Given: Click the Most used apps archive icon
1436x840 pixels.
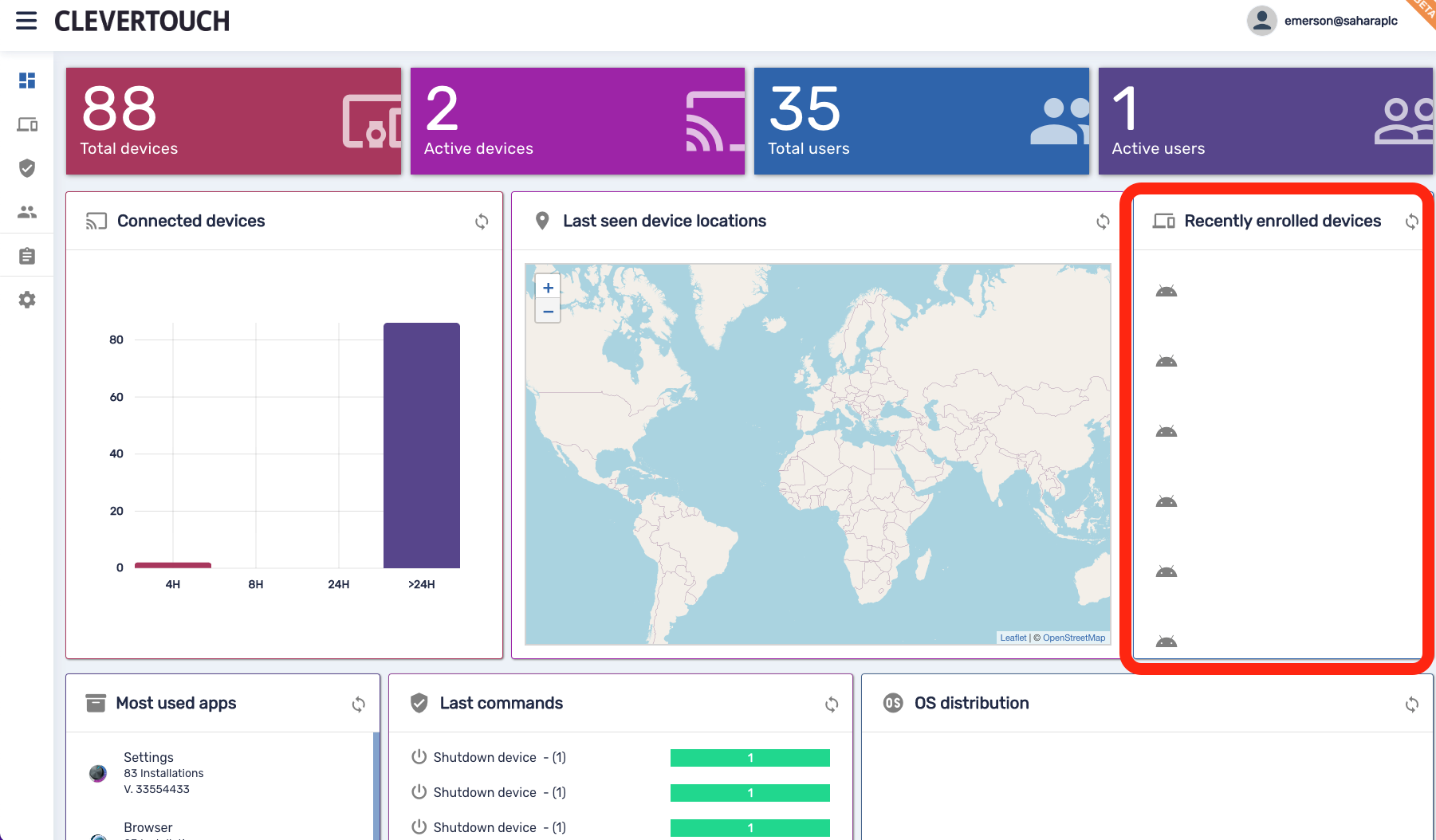Looking at the screenshot, I should tap(96, 703).
